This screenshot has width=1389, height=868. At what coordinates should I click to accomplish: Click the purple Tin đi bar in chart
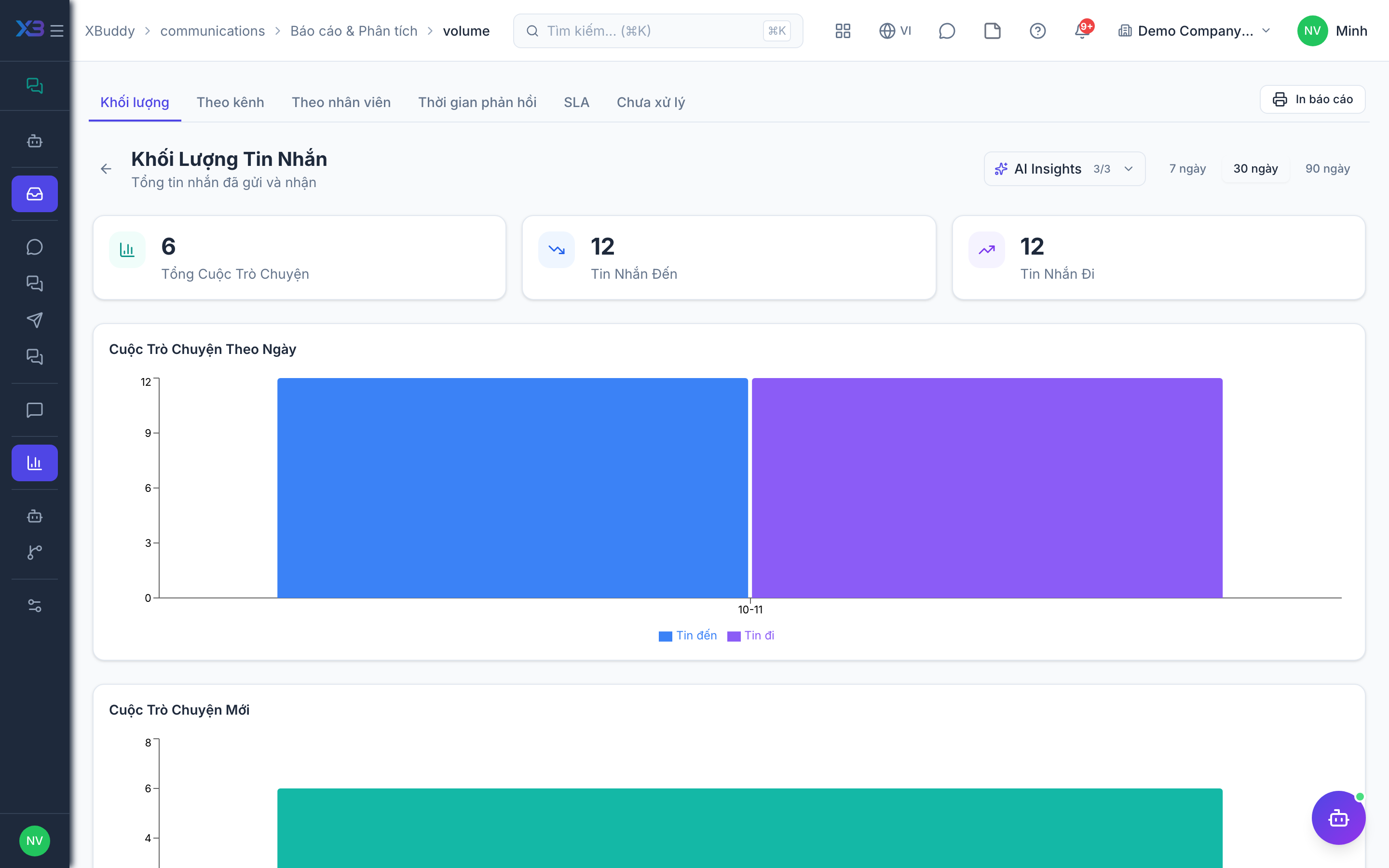tap(987, 488)
